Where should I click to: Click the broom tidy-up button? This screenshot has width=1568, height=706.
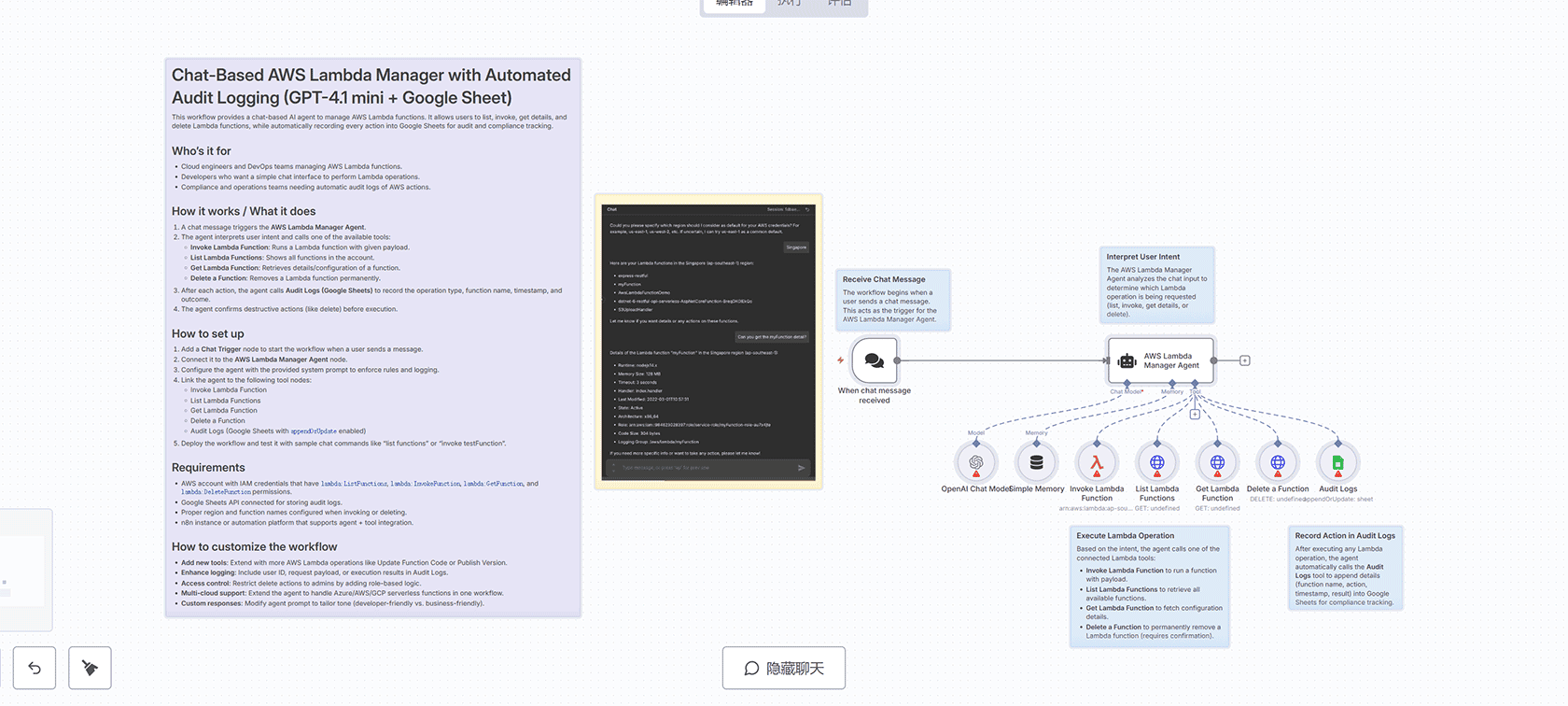point(90,668)
